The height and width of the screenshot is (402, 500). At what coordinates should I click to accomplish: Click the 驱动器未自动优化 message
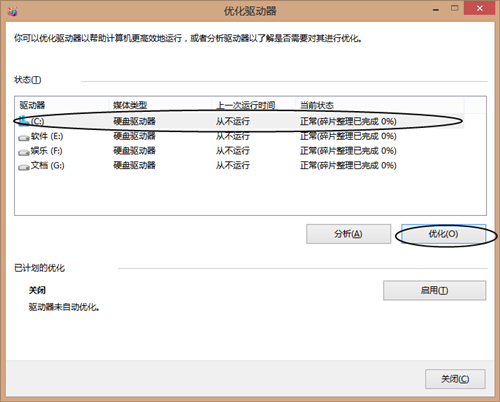(x=64, y=307)
